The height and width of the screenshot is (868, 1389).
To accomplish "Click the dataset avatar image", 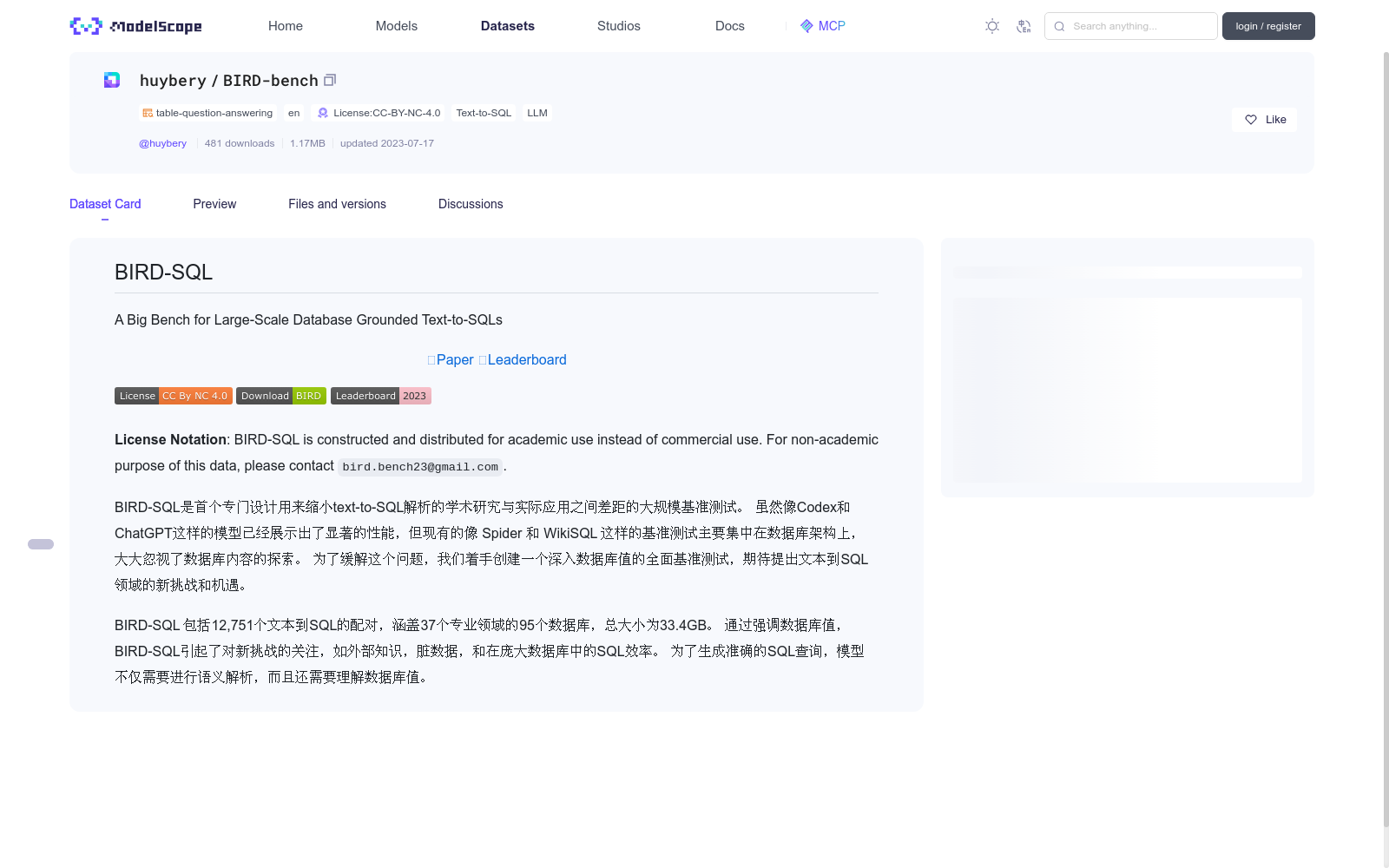I will [x=111, y=80].
